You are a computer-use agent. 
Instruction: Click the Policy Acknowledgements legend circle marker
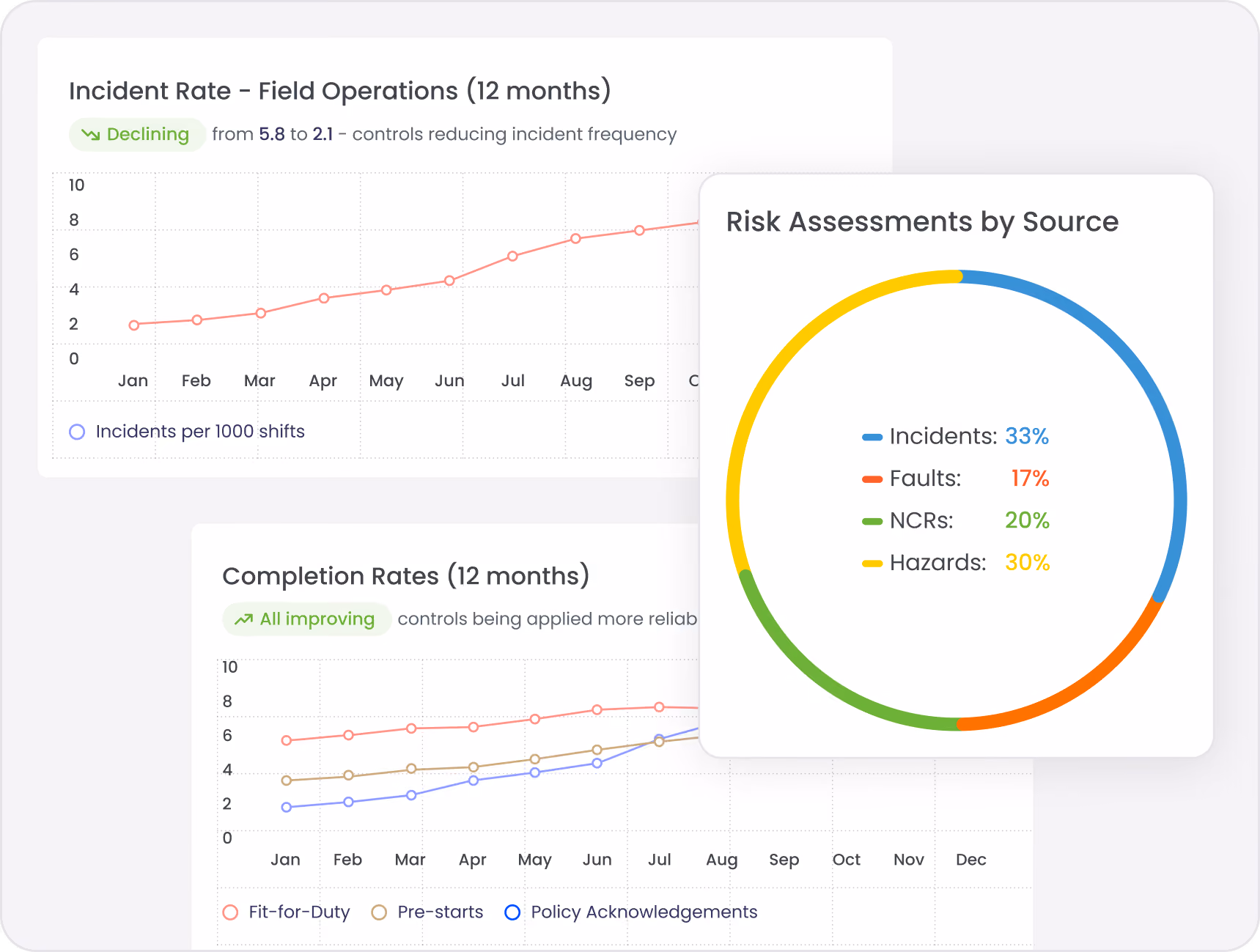(512, 912)
